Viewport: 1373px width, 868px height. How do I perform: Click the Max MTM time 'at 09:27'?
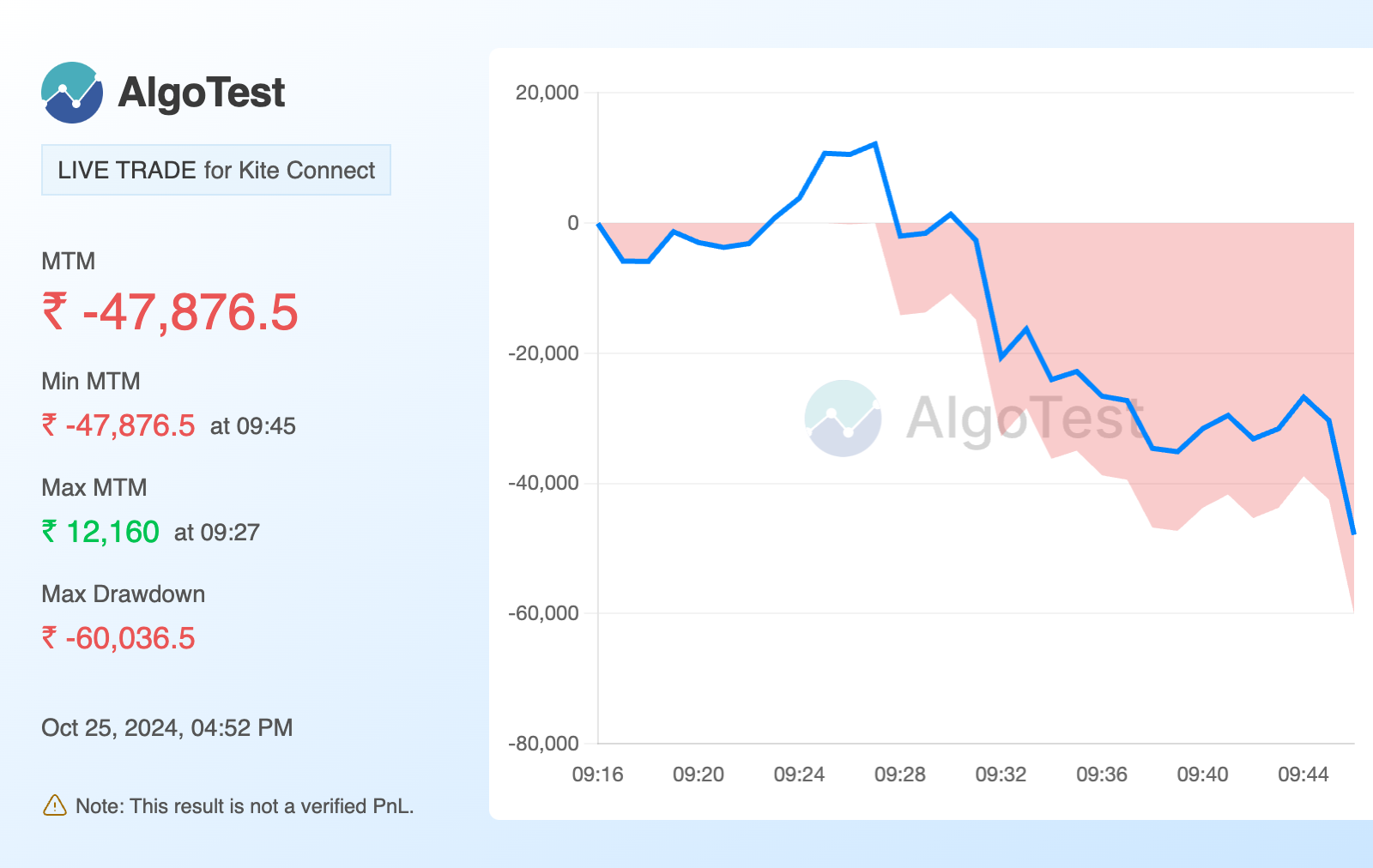click(216, 533)
